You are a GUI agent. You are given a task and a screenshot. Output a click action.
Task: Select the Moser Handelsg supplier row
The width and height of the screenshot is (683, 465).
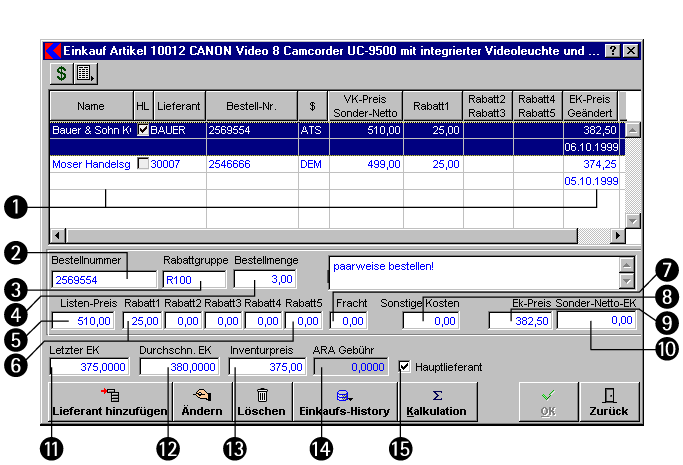coord(91,164)
